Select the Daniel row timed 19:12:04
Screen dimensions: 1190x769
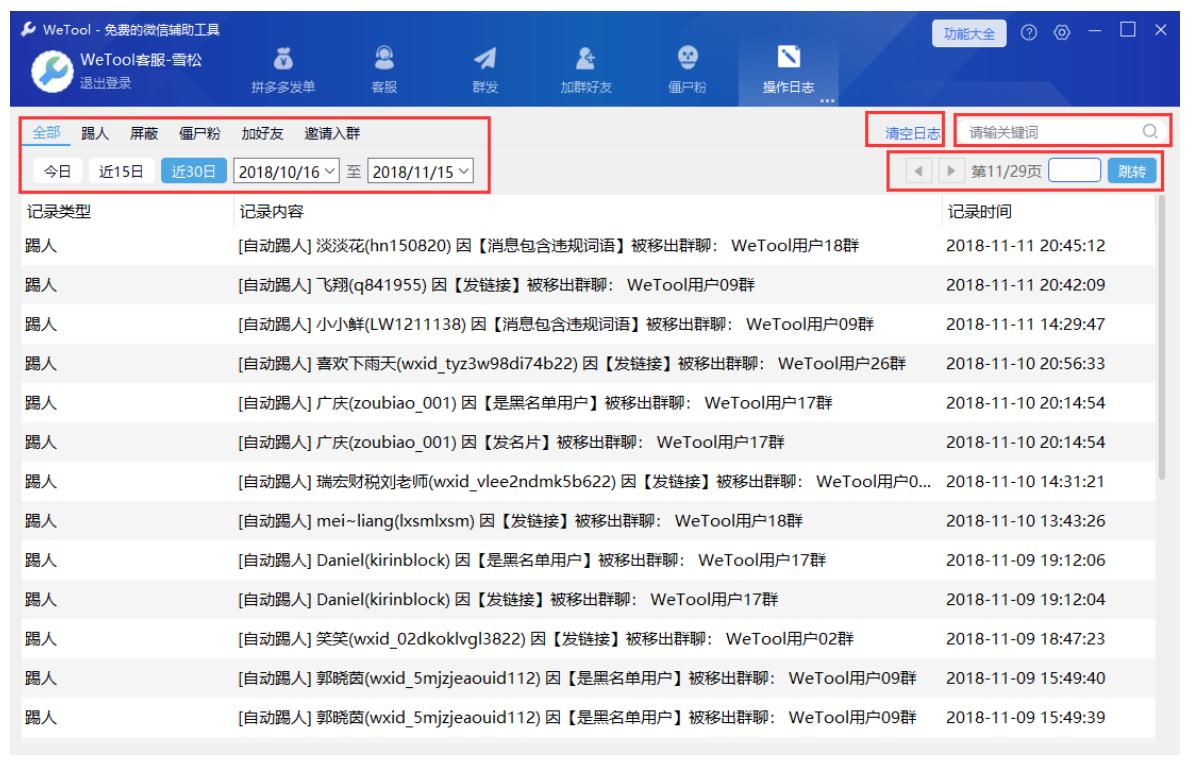(588, 600)
